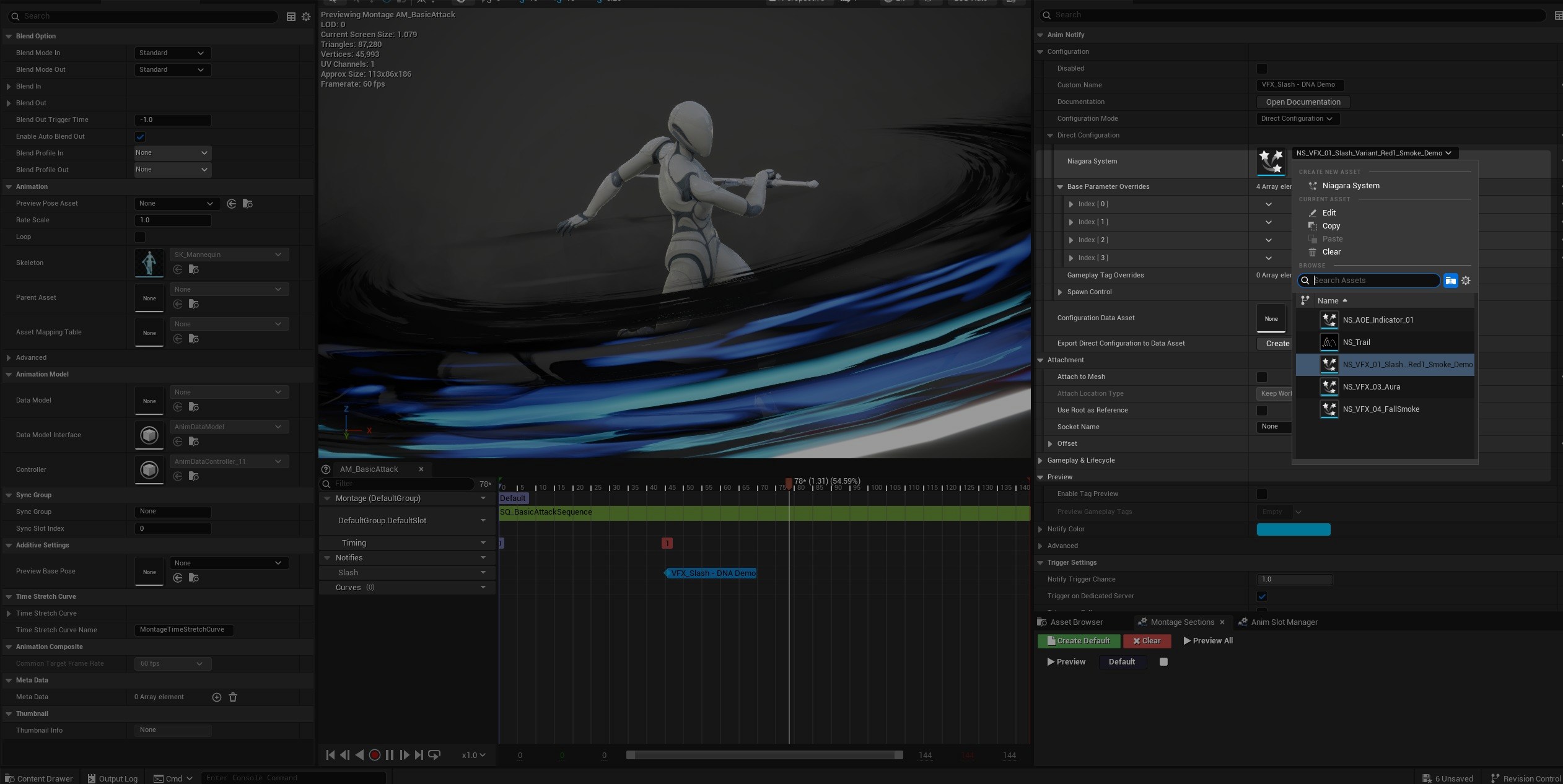Click trash icon to empty Meta Data array

pyautogui.click(x=233, y=697)
